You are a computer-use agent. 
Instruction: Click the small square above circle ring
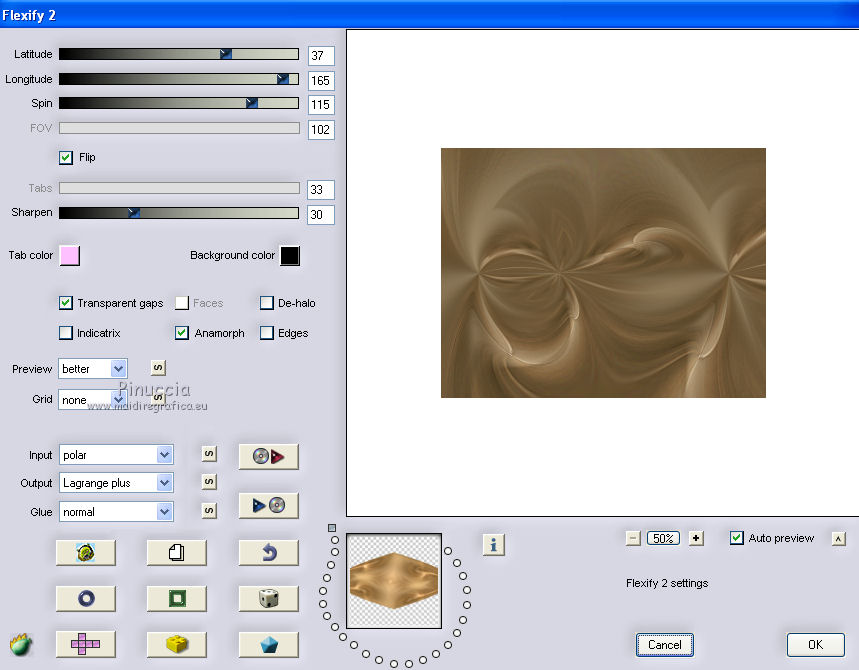332,528
